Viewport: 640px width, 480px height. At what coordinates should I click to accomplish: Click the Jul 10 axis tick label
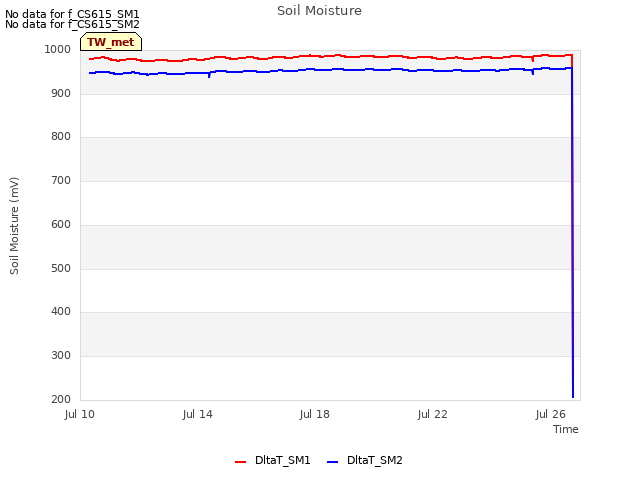point(80,414)
